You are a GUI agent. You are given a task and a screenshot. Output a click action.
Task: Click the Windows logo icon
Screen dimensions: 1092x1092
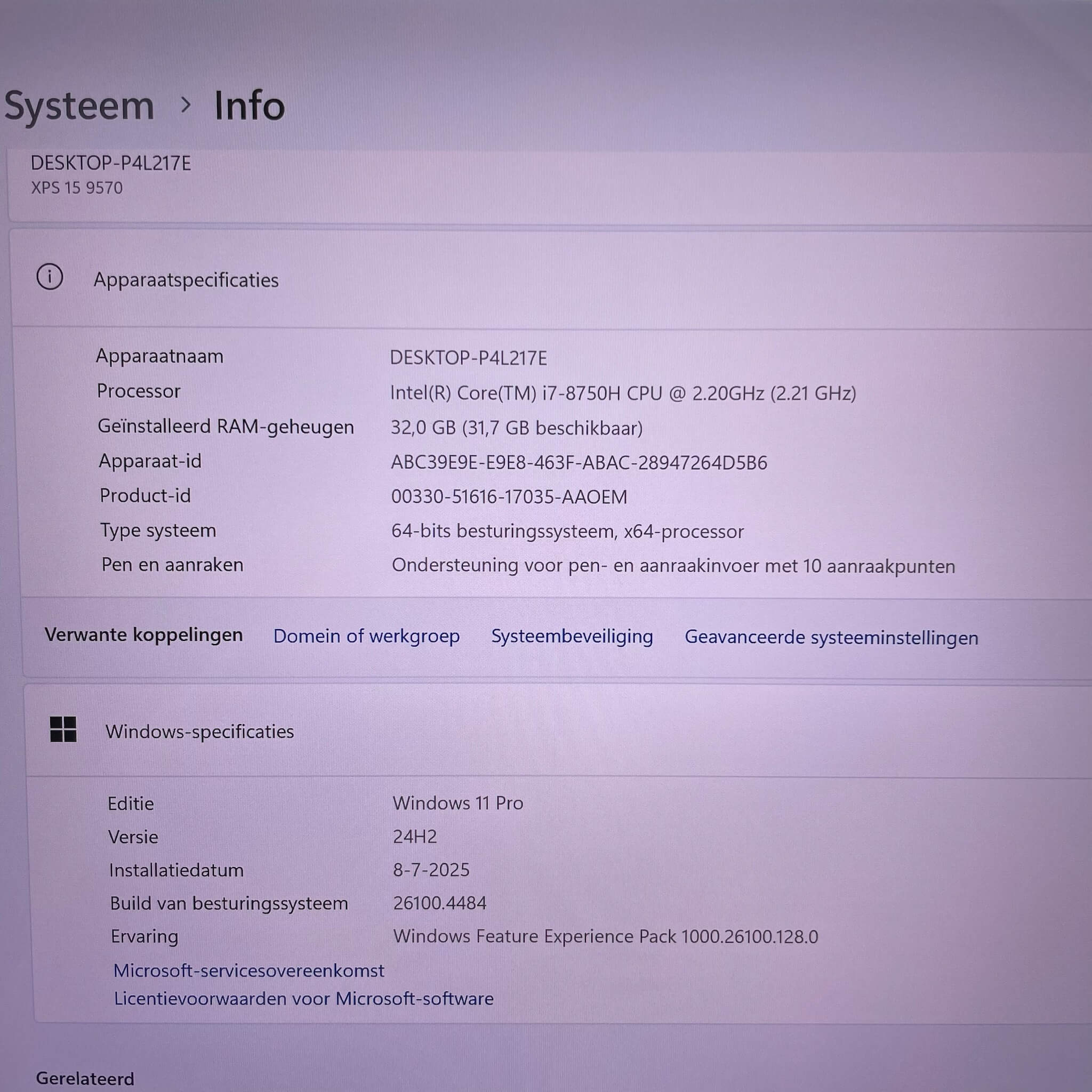point(63,729)
